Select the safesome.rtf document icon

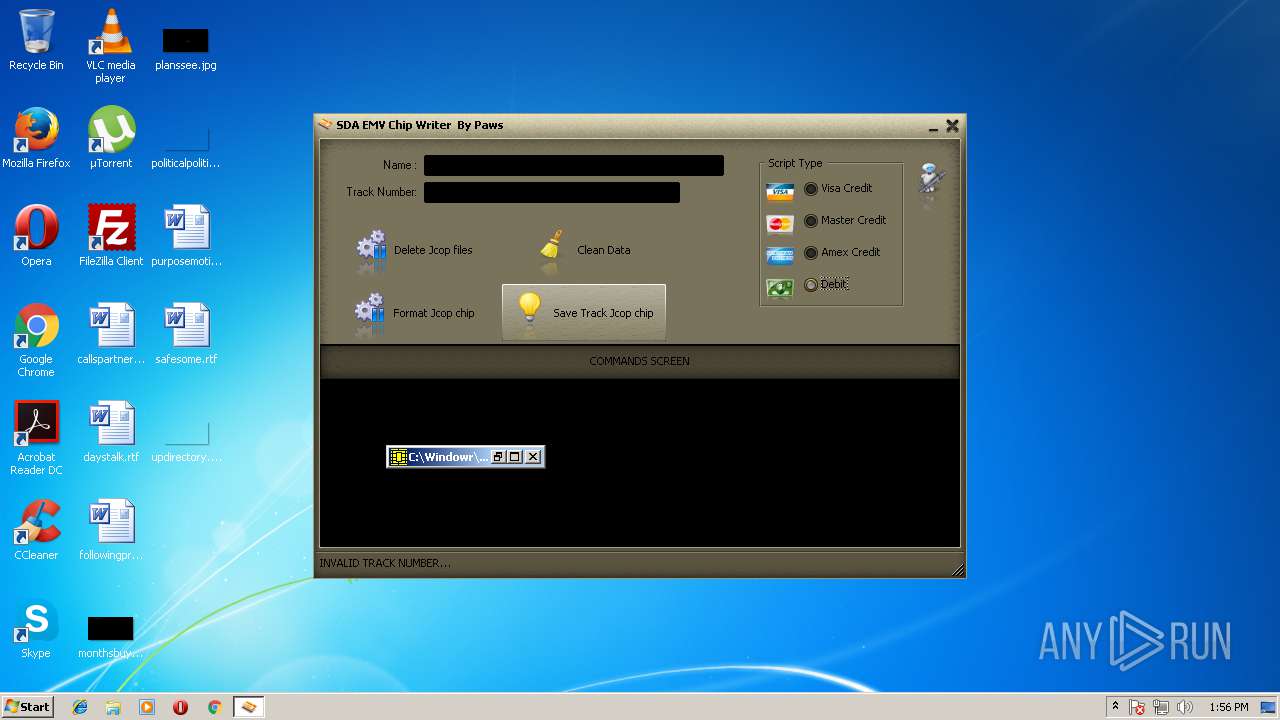(186, 334)
